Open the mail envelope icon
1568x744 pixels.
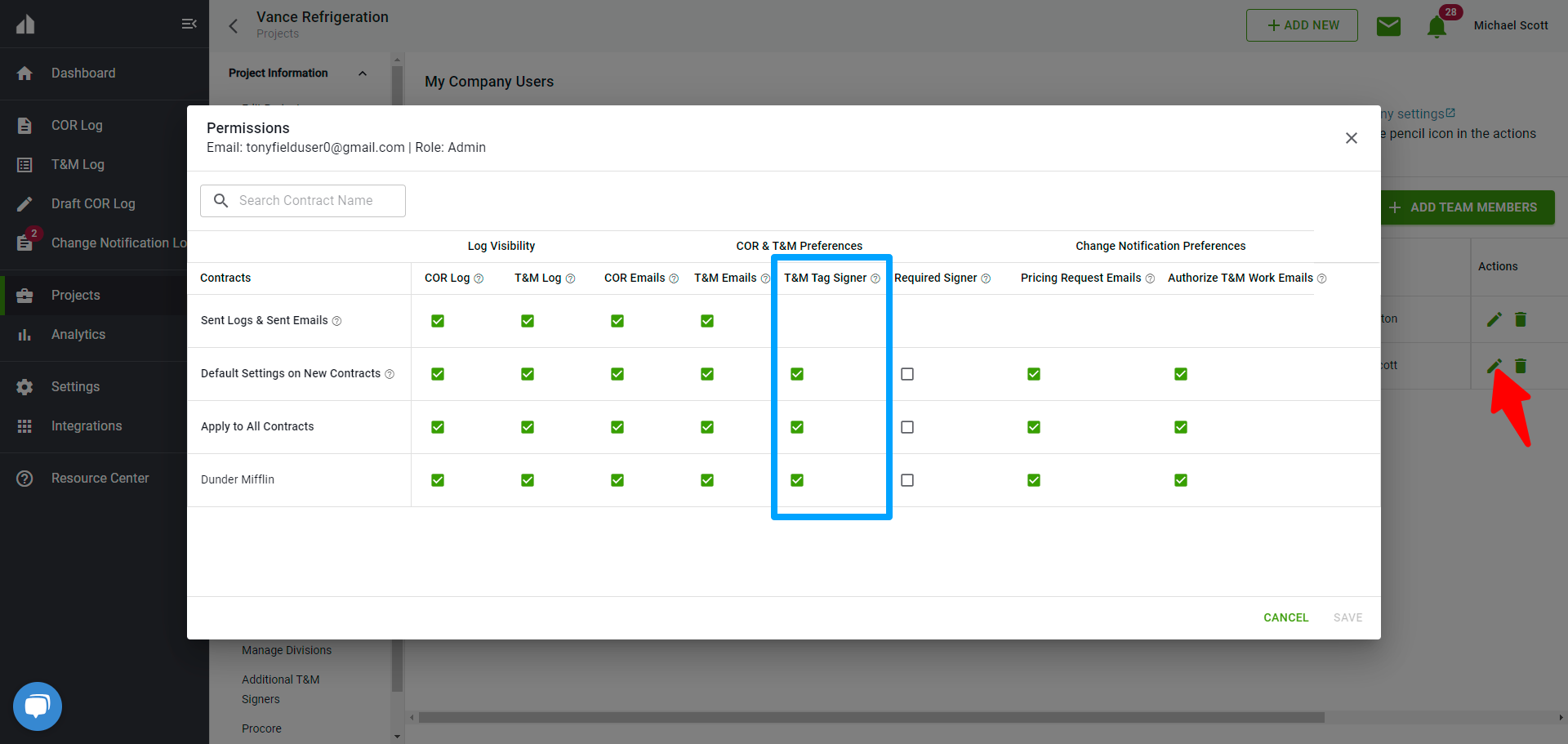point(1388,26)
